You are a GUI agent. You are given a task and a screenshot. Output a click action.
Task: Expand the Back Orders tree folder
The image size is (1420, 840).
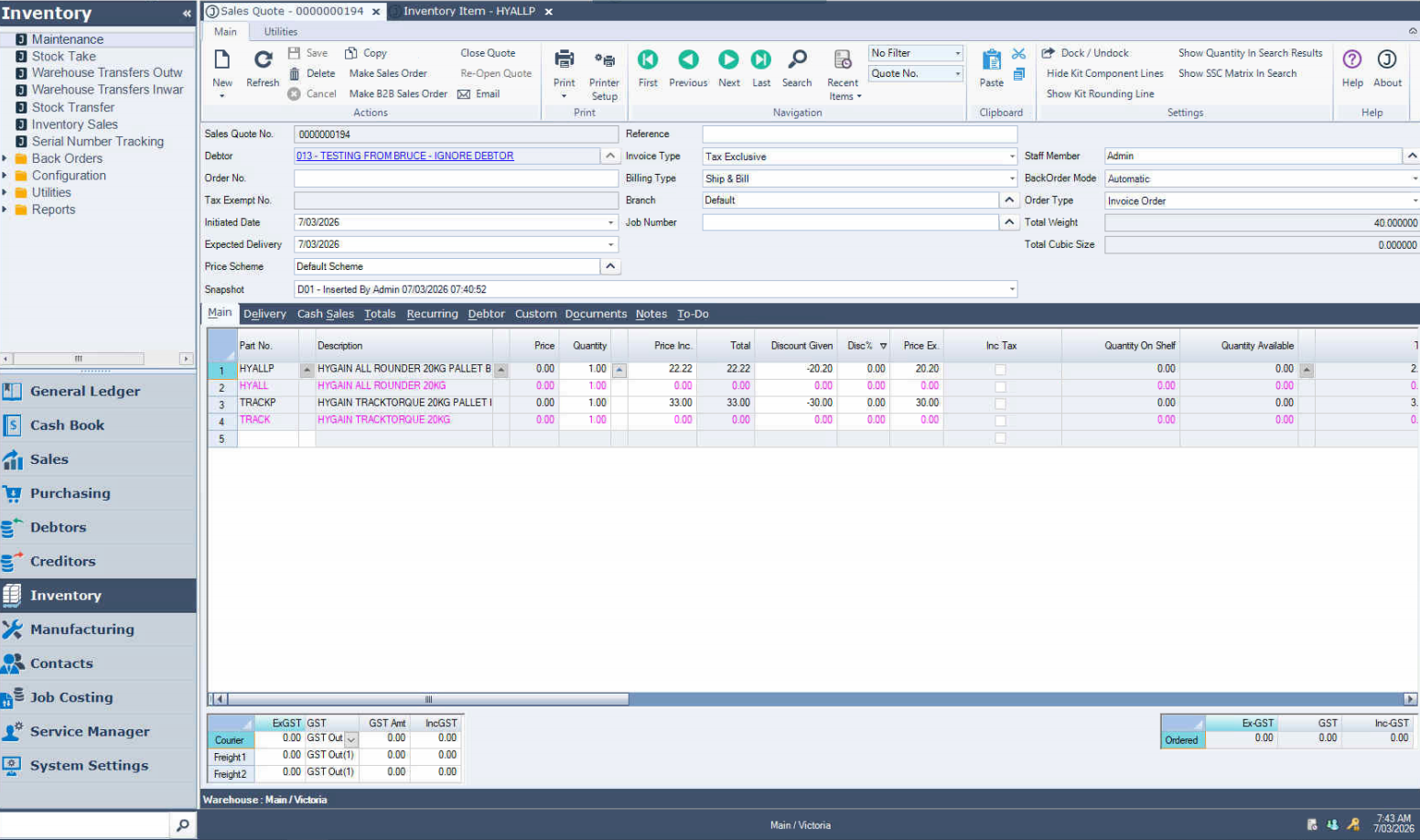(5, 158)
